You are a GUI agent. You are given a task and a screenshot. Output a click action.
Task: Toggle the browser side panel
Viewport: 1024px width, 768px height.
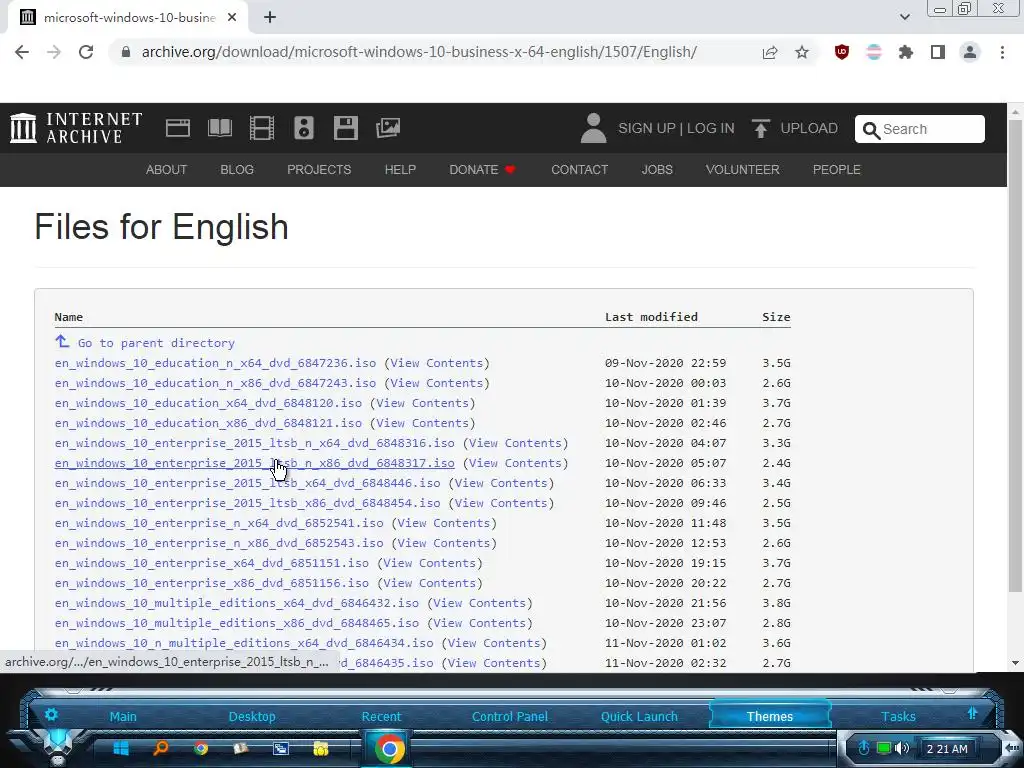938,52
